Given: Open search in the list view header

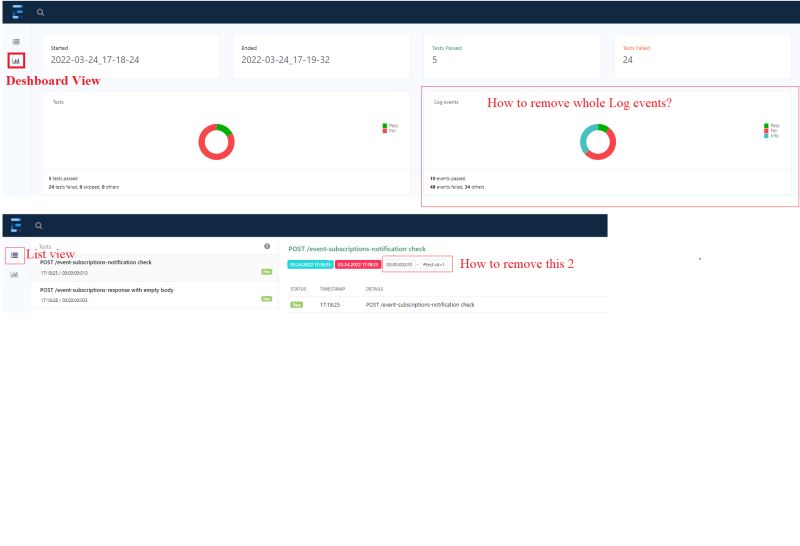Looking at the screenshot, I should click(39, 226).
